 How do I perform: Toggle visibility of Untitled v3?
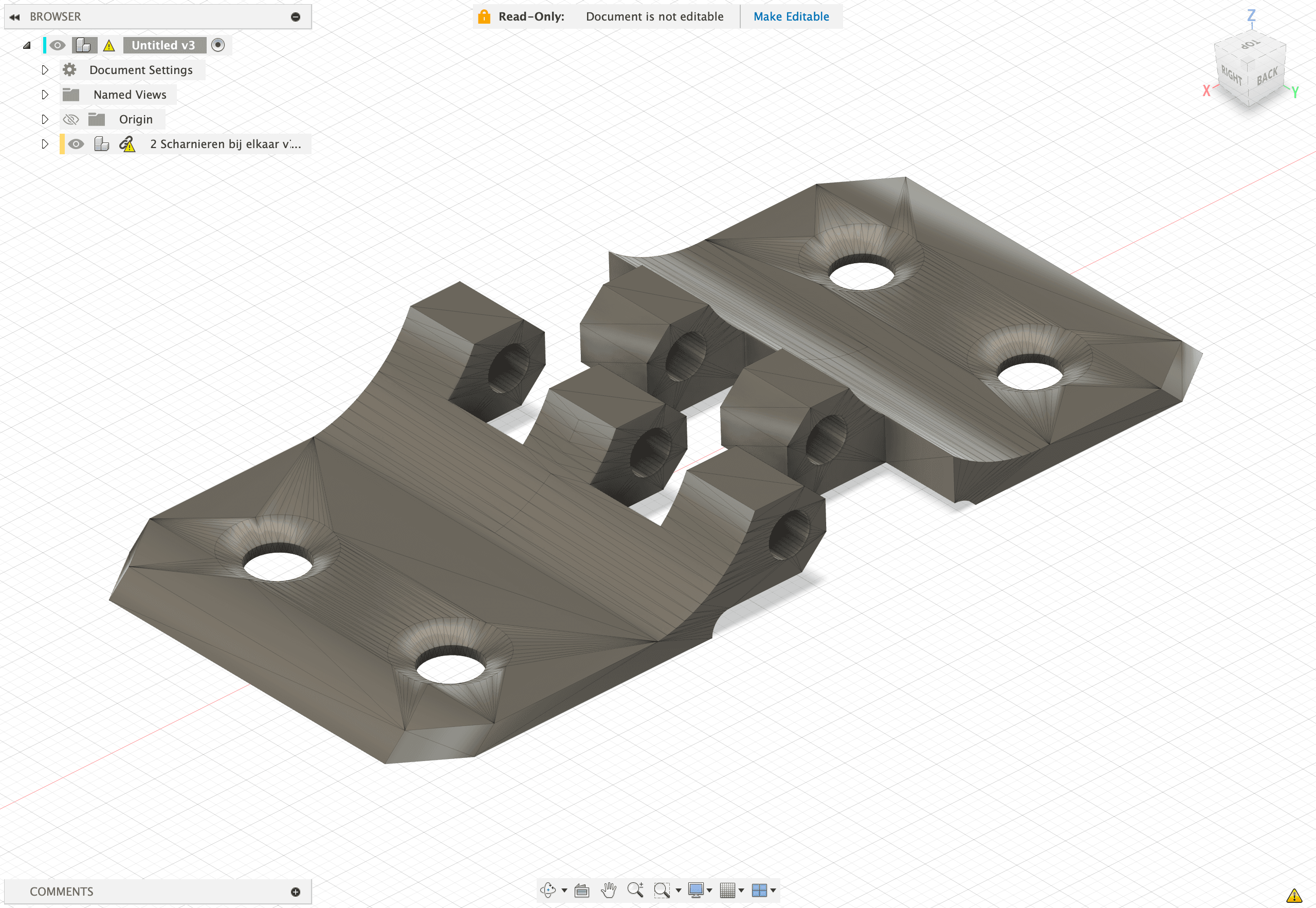[57, 45]
